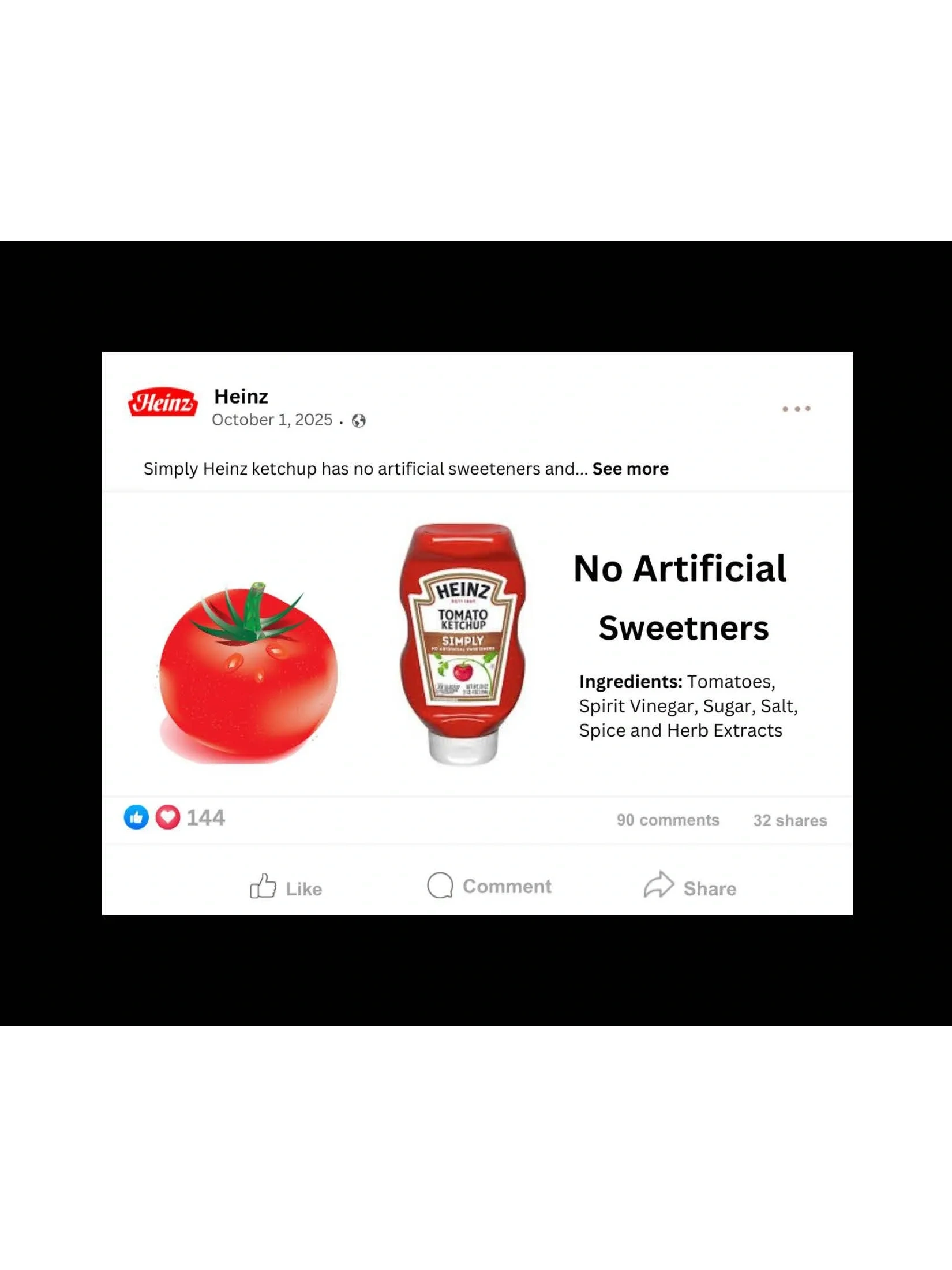The image size is (952, 1270).
Task: Open the three-dot post options menu
Action: pyautogui.click(x=796, y=409)
